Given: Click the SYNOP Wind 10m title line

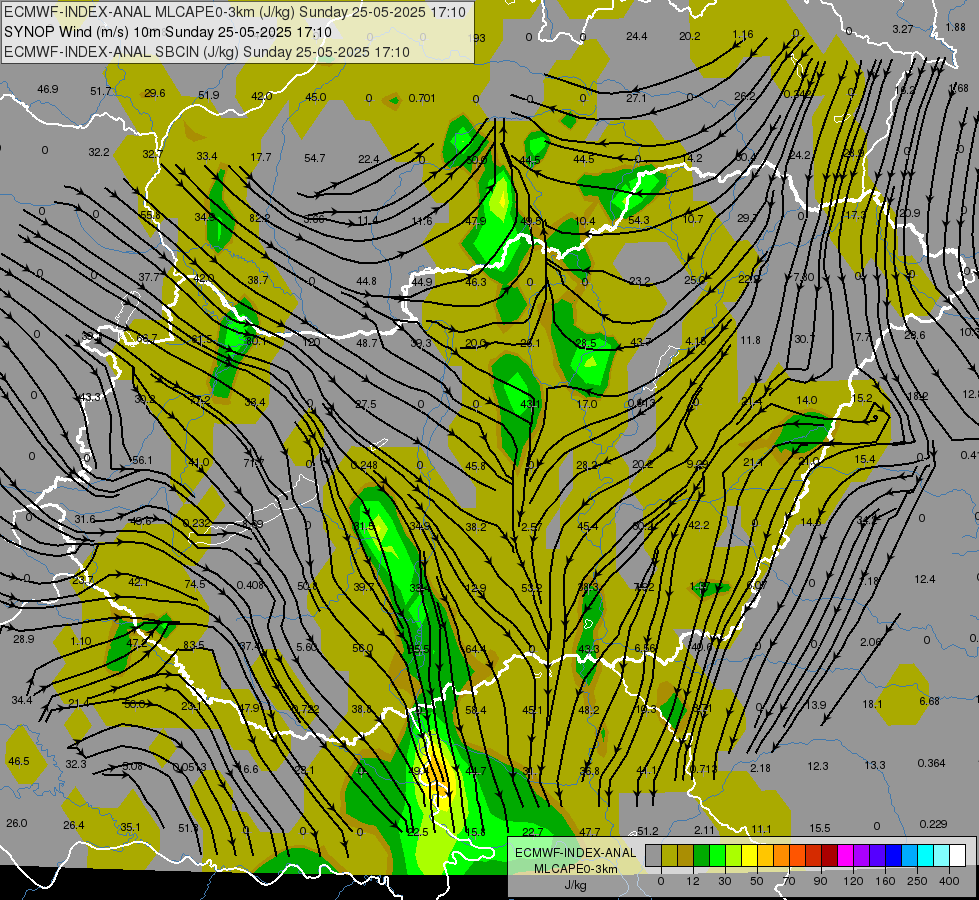Looking at the screenshot, I should (x=167, y=32).
